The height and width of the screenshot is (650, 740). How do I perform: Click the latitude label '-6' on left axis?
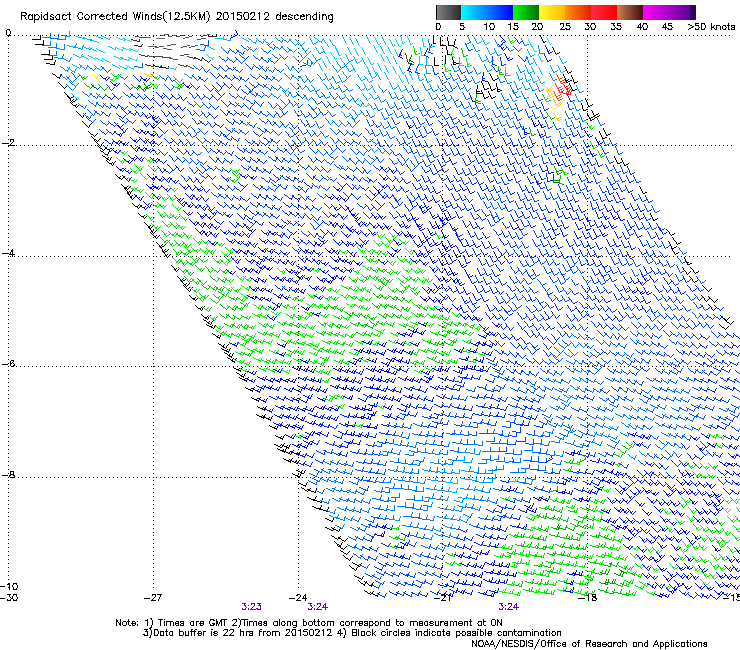tap(8, 363)
